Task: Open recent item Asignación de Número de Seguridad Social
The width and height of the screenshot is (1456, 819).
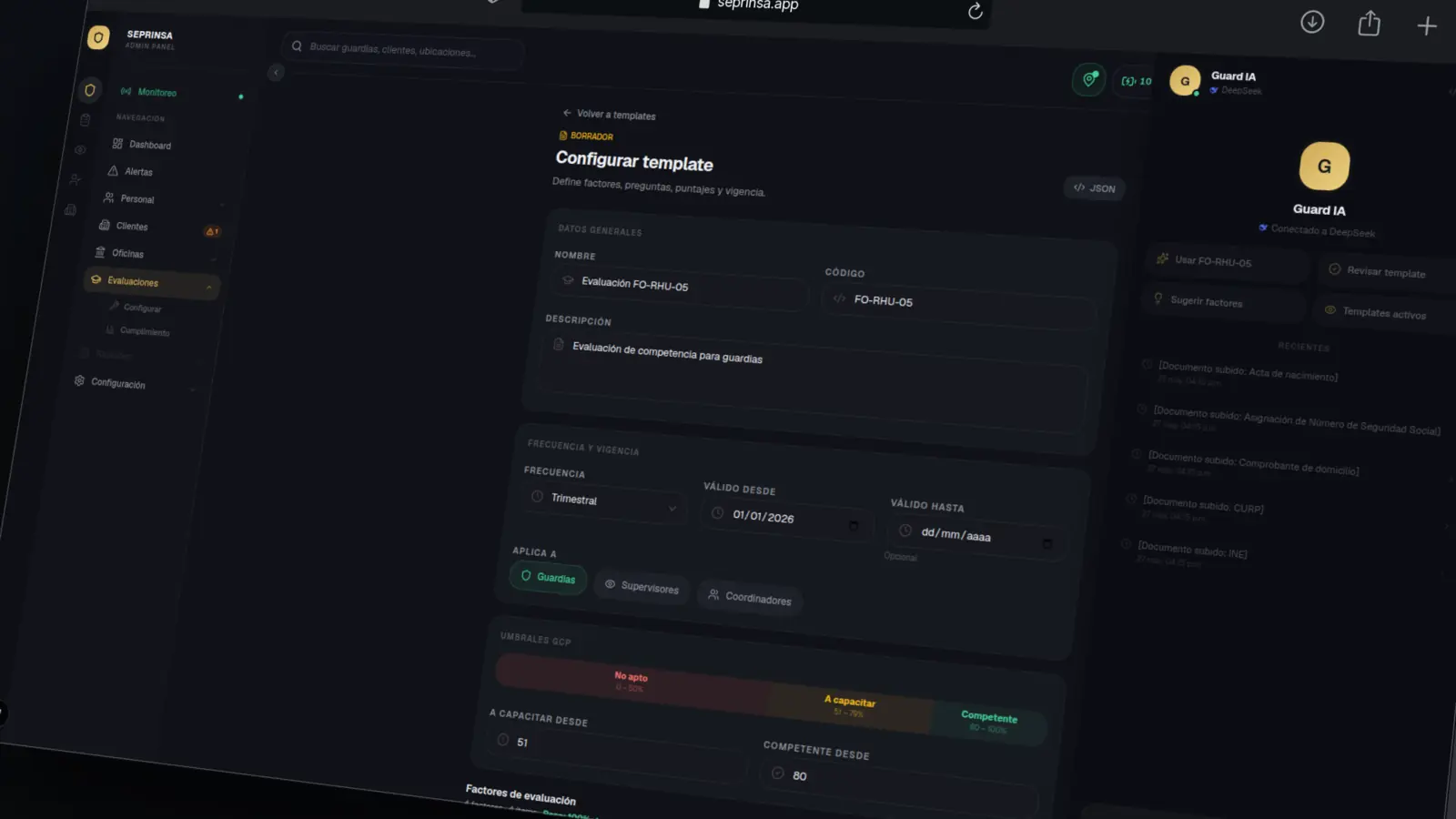Action: (x=1296, y=421)
